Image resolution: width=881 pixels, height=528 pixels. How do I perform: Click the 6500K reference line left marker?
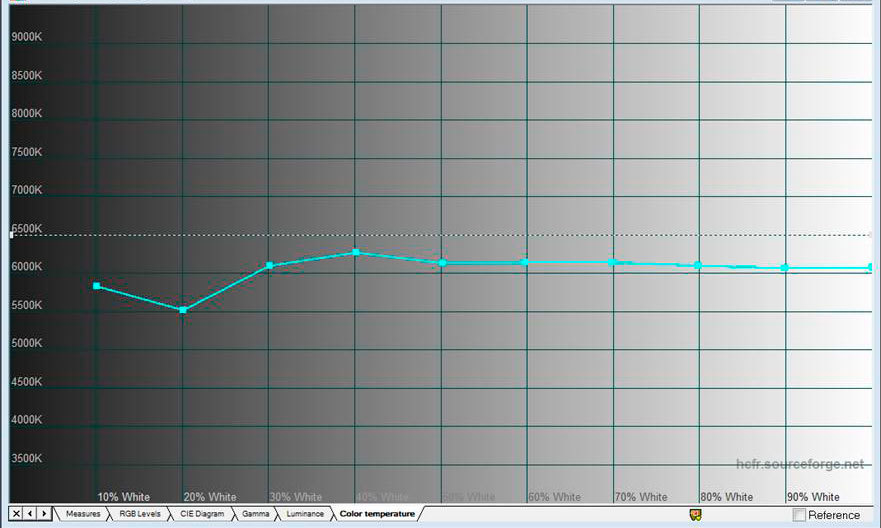[x=11, y=235]
